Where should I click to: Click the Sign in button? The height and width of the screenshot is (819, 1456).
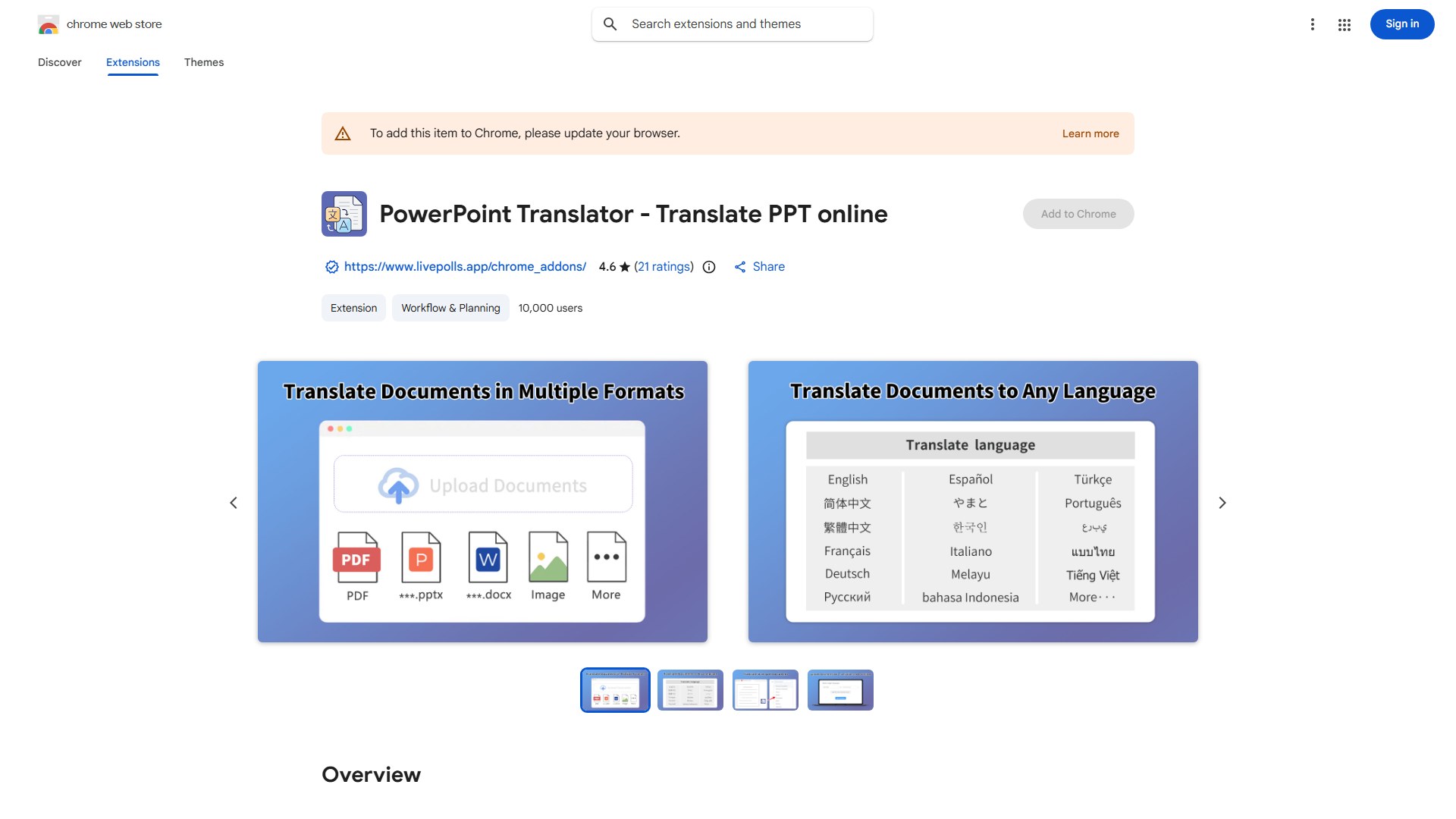click(x=1401, y=24)
